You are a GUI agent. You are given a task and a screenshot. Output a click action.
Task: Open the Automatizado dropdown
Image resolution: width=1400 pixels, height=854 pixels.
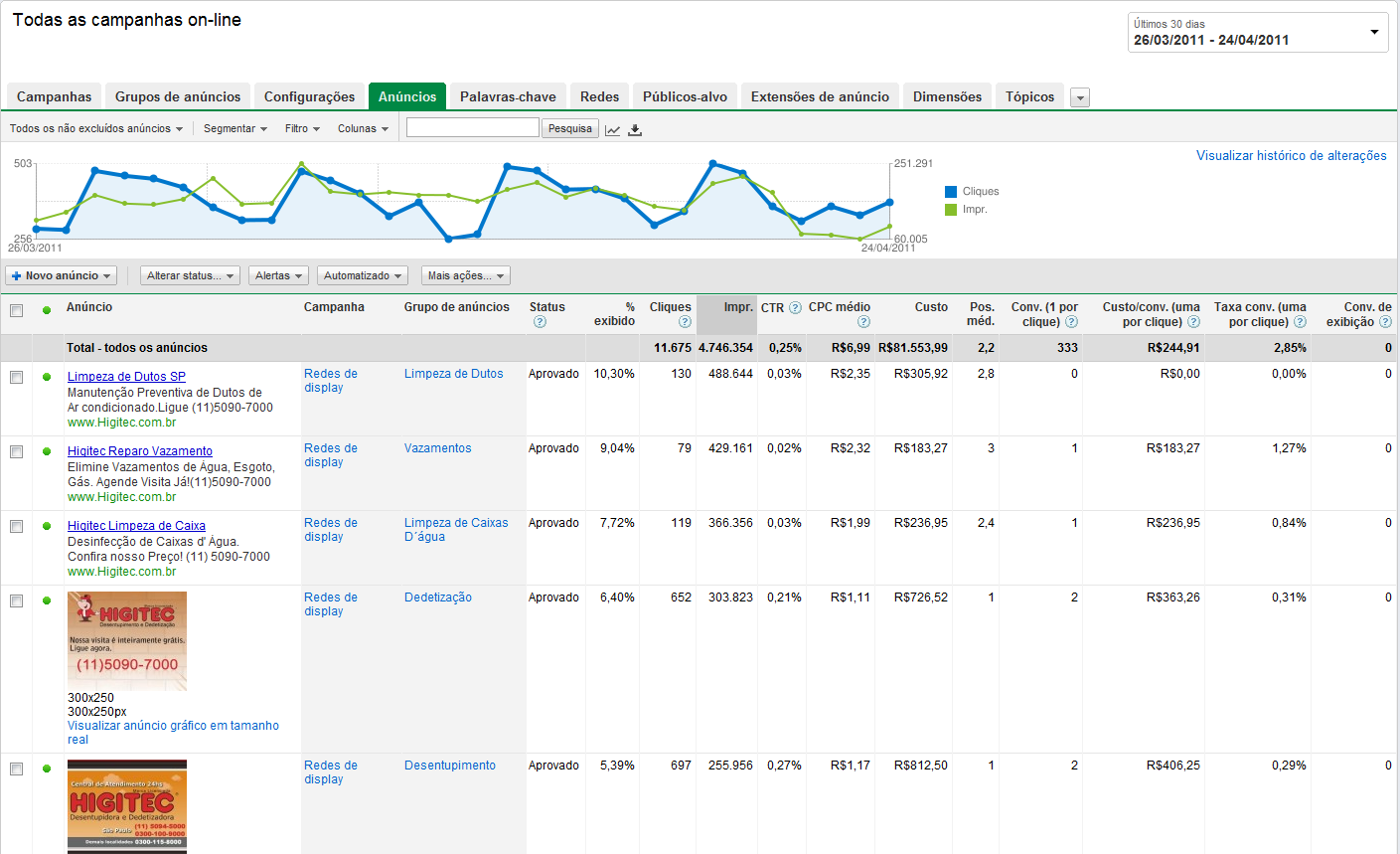coord(363,275)
